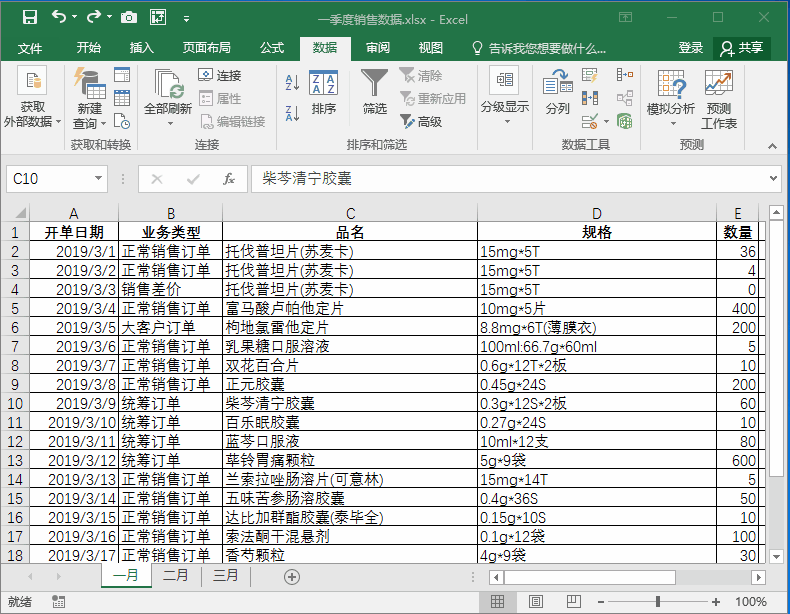The height and width of the screenshot is (614, 790).
Task: Open the 排序 sort dialog
Action: [323, 93]
